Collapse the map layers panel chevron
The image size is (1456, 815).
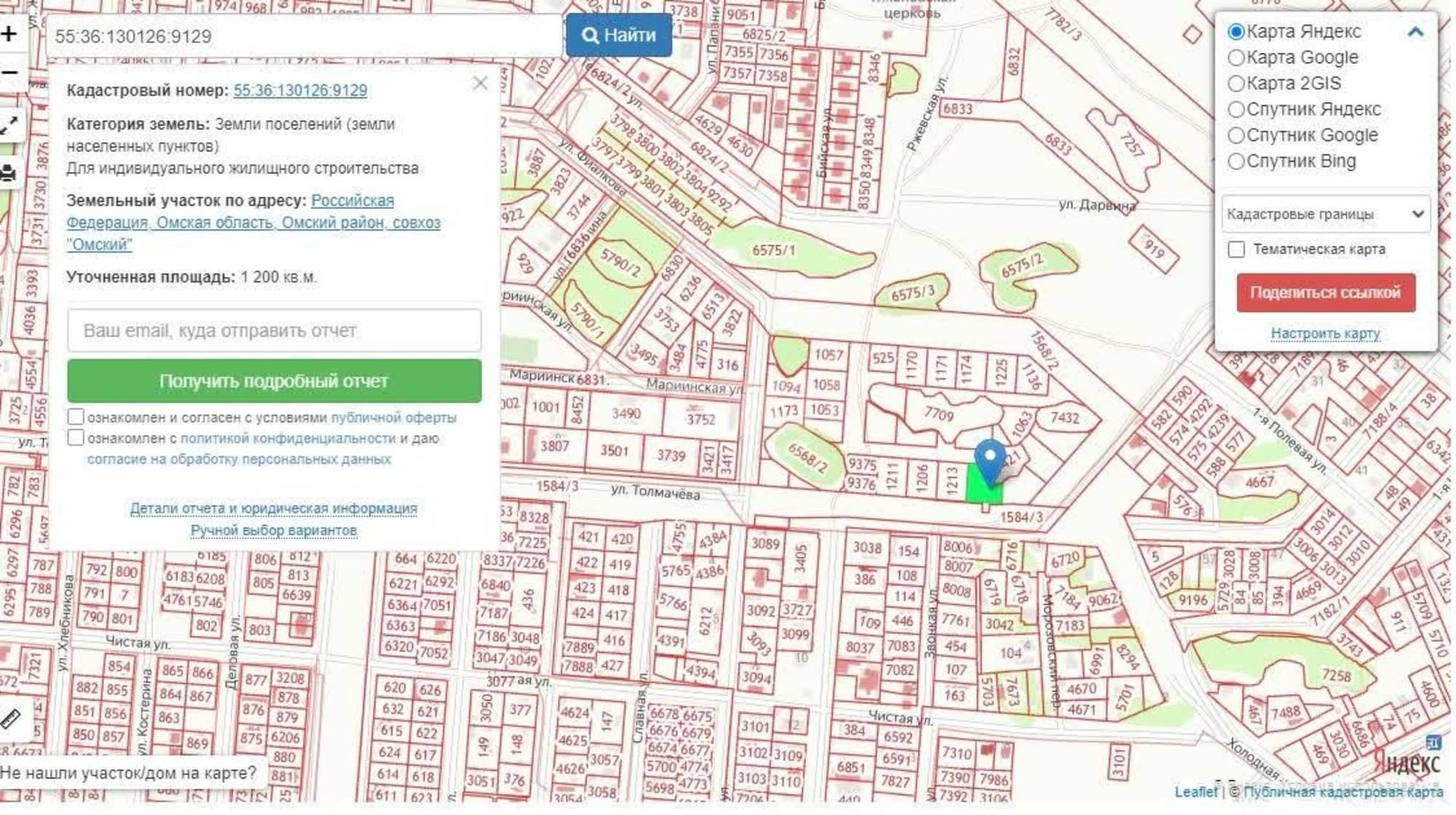click(x=1415, y=32)
